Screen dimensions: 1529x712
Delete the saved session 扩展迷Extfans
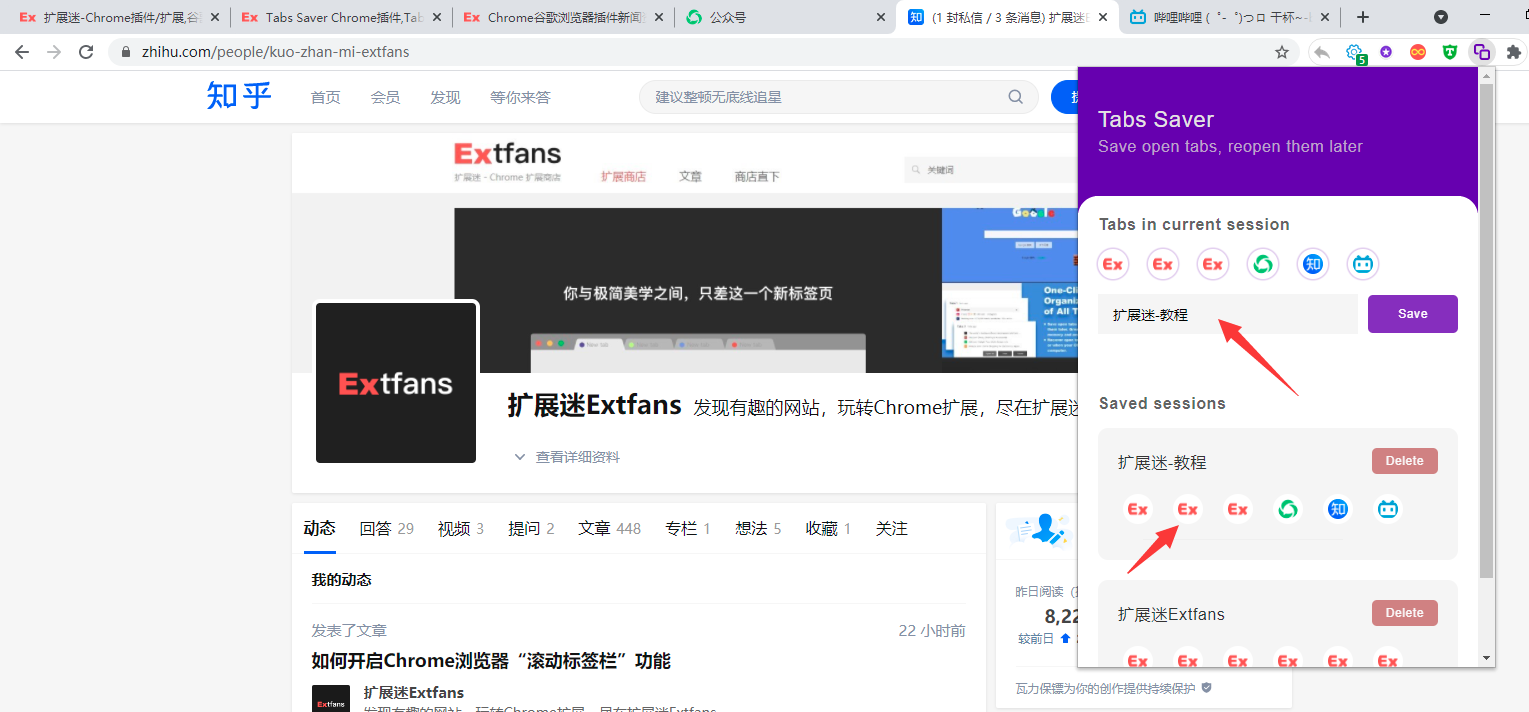(1404, 613)
